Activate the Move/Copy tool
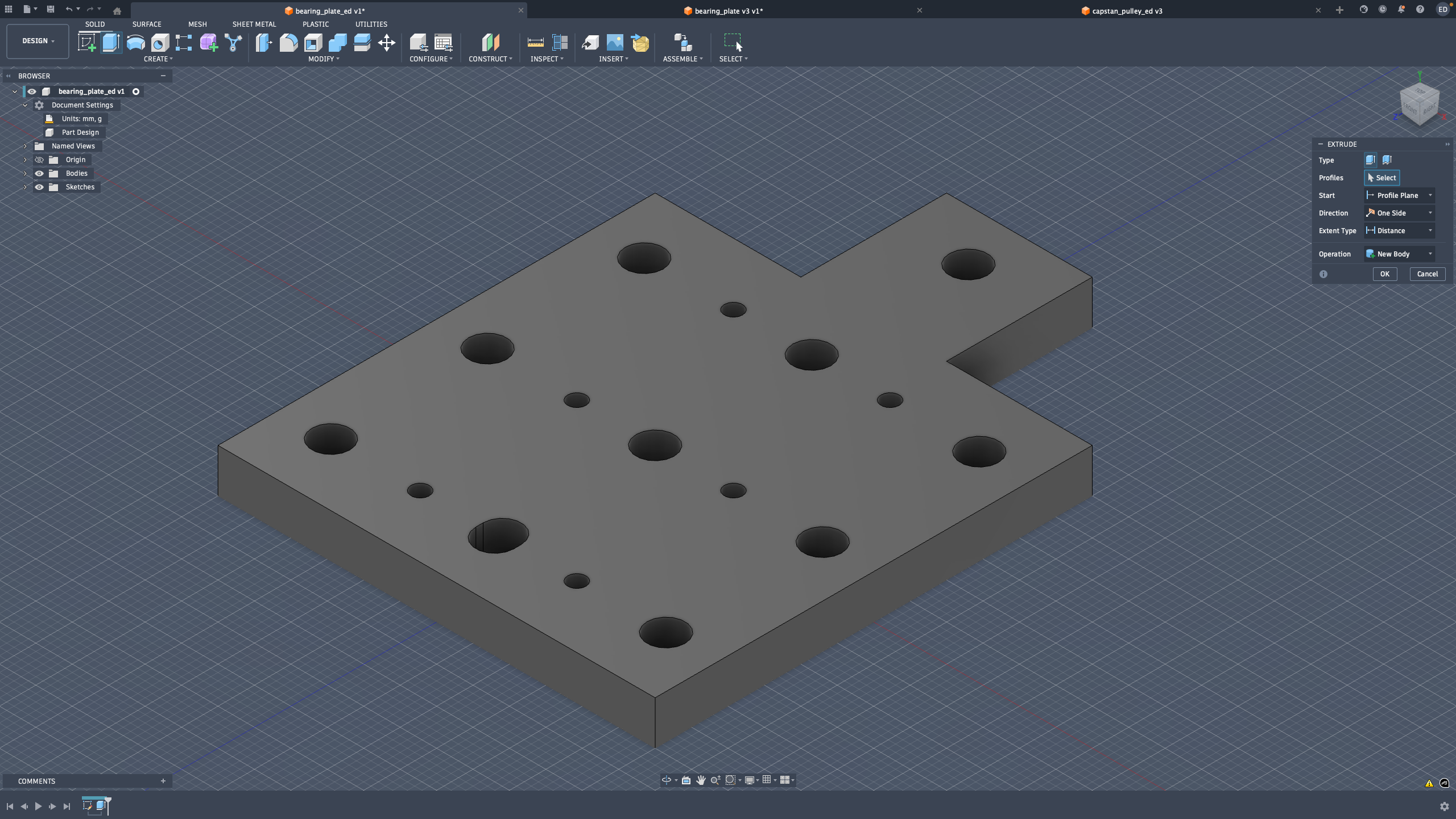 [x=387, y=42]
